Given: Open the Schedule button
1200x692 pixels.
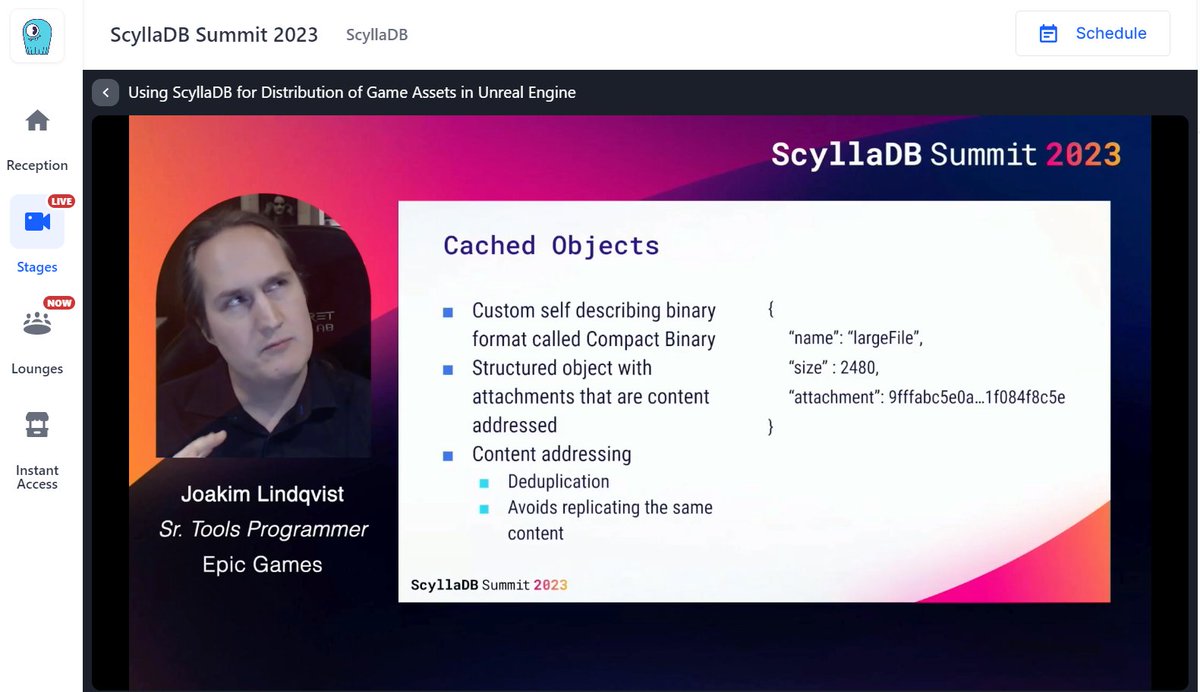Looking at the screenshot, I should pyautogui.click(x=1093, y=34).
